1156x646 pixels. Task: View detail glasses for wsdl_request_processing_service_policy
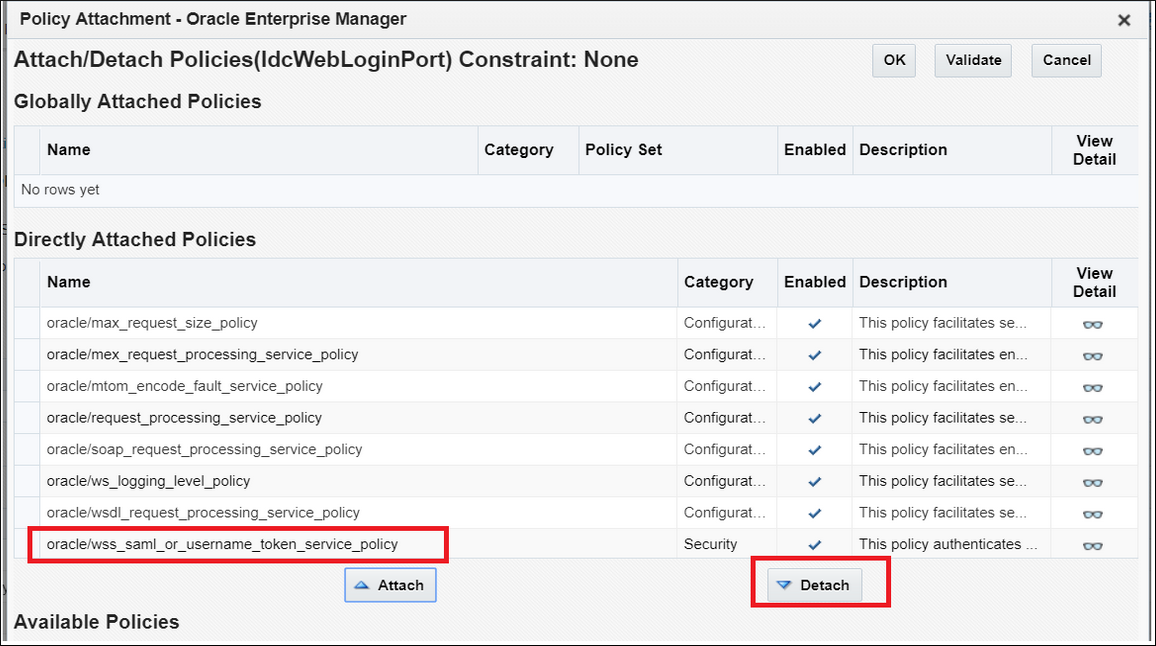tap(1093, 515)
